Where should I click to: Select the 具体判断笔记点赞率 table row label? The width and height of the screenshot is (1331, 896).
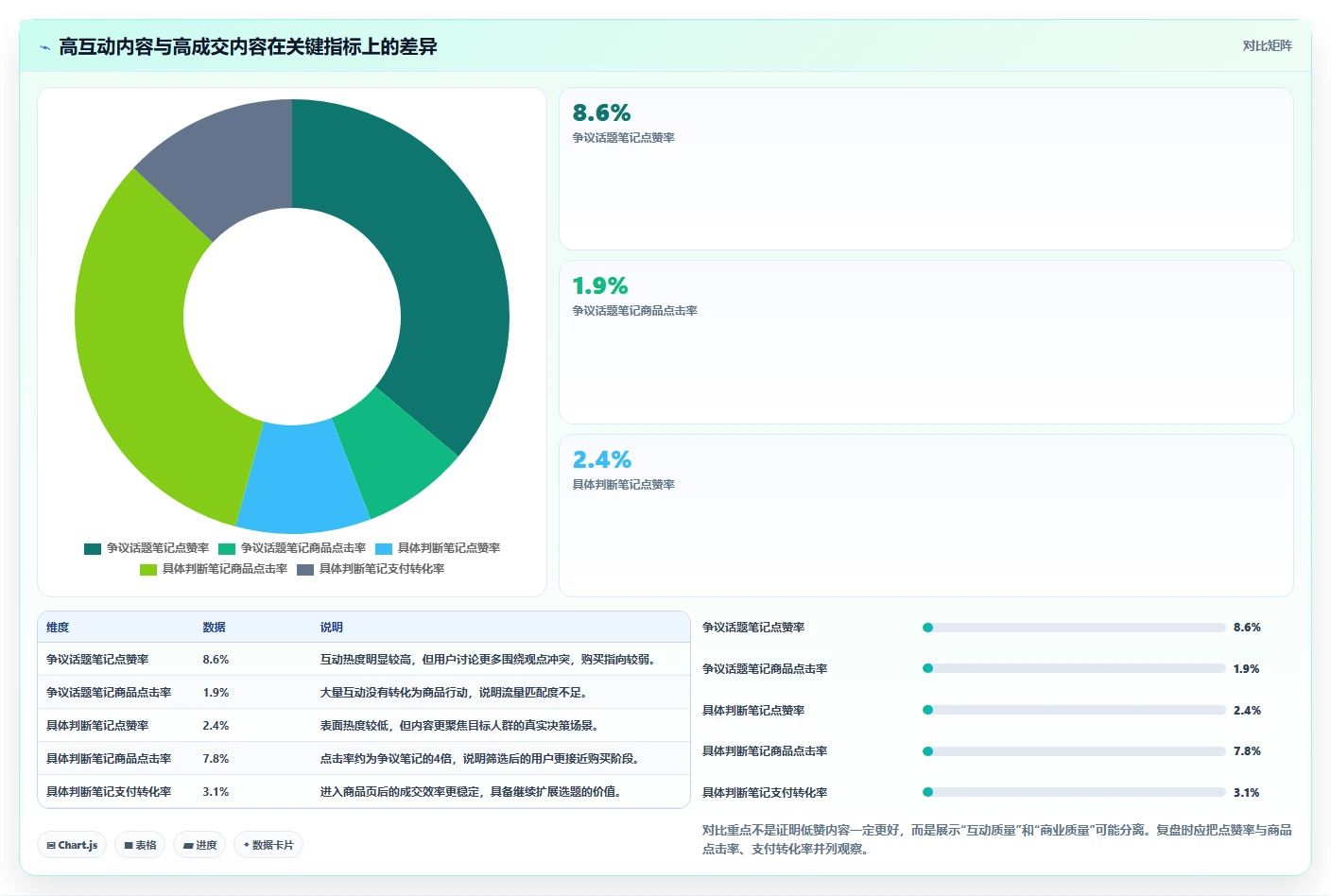coord(97,726)
